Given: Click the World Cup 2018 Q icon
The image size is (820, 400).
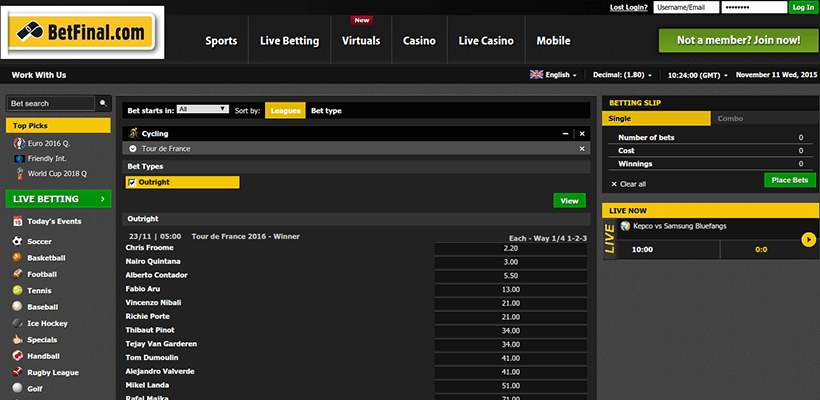Looking at the screenshot, I should (20, 174).
